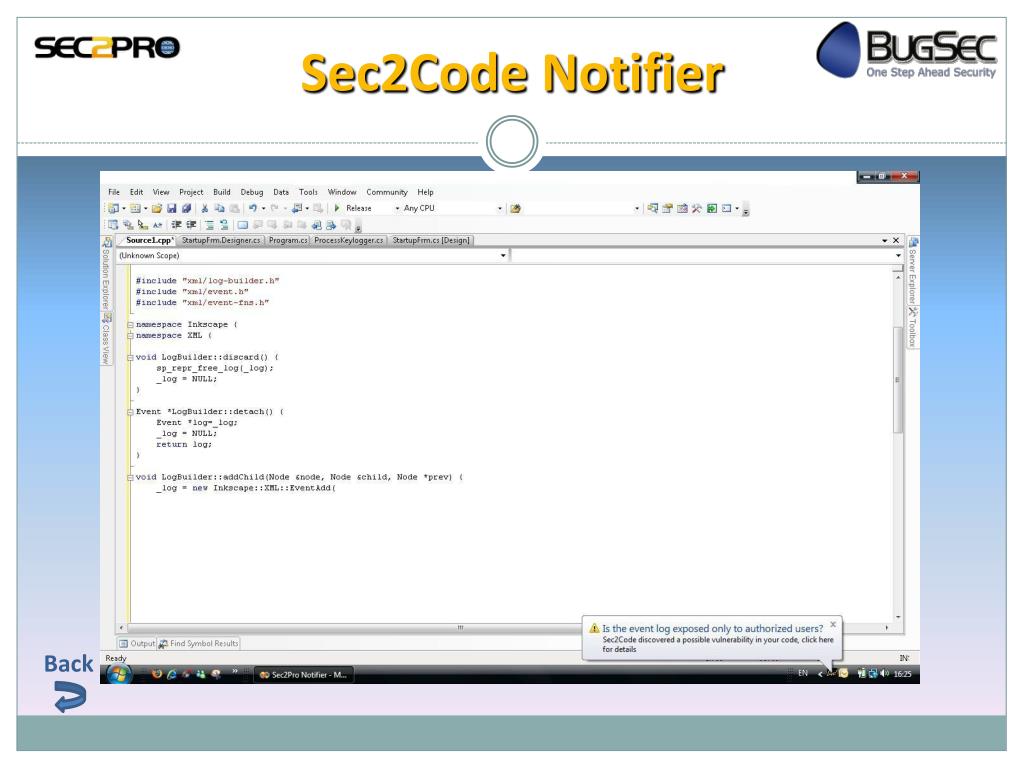Open the Data menu

(x=281, y=192)
